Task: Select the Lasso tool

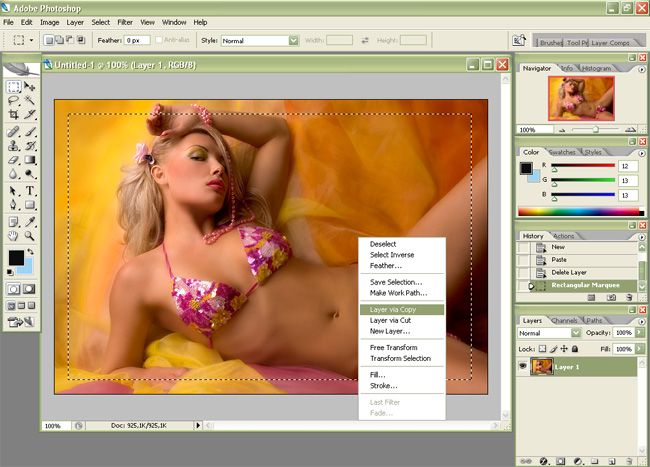Action: click(14, 100)
